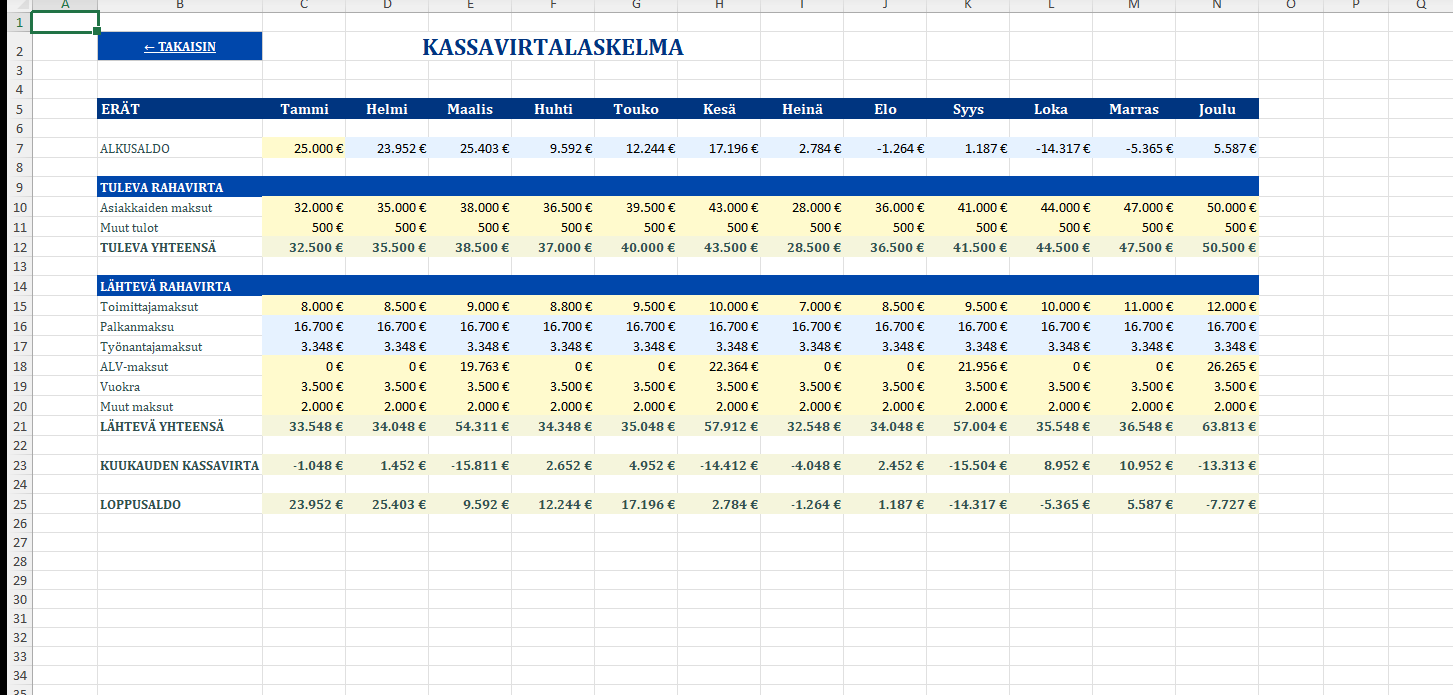Click the Palkanmaksu row label

(x=137, y=327)
